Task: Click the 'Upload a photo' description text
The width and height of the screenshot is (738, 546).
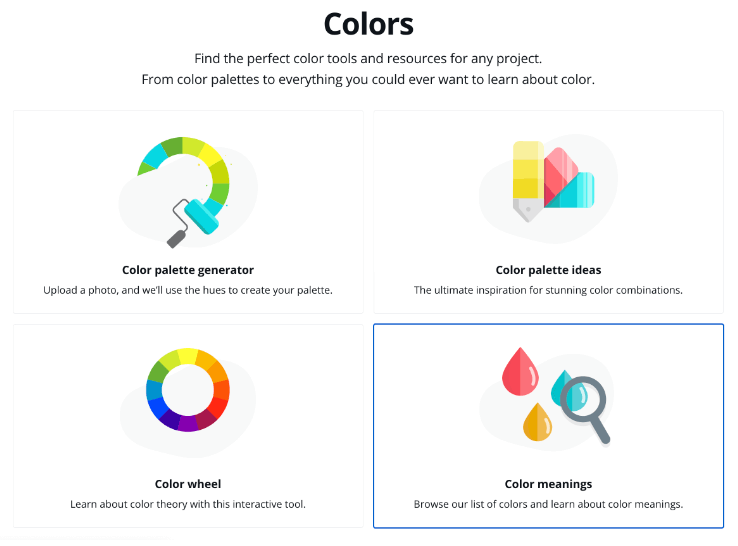Action: tap(188, 290)
